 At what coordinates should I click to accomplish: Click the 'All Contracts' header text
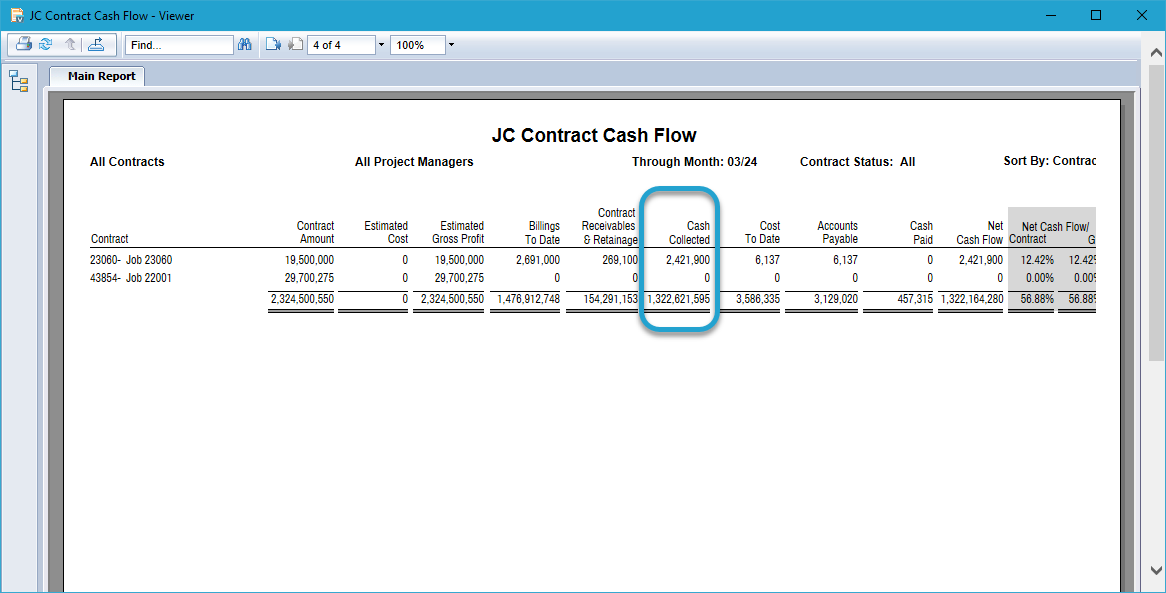pos(127,161)
